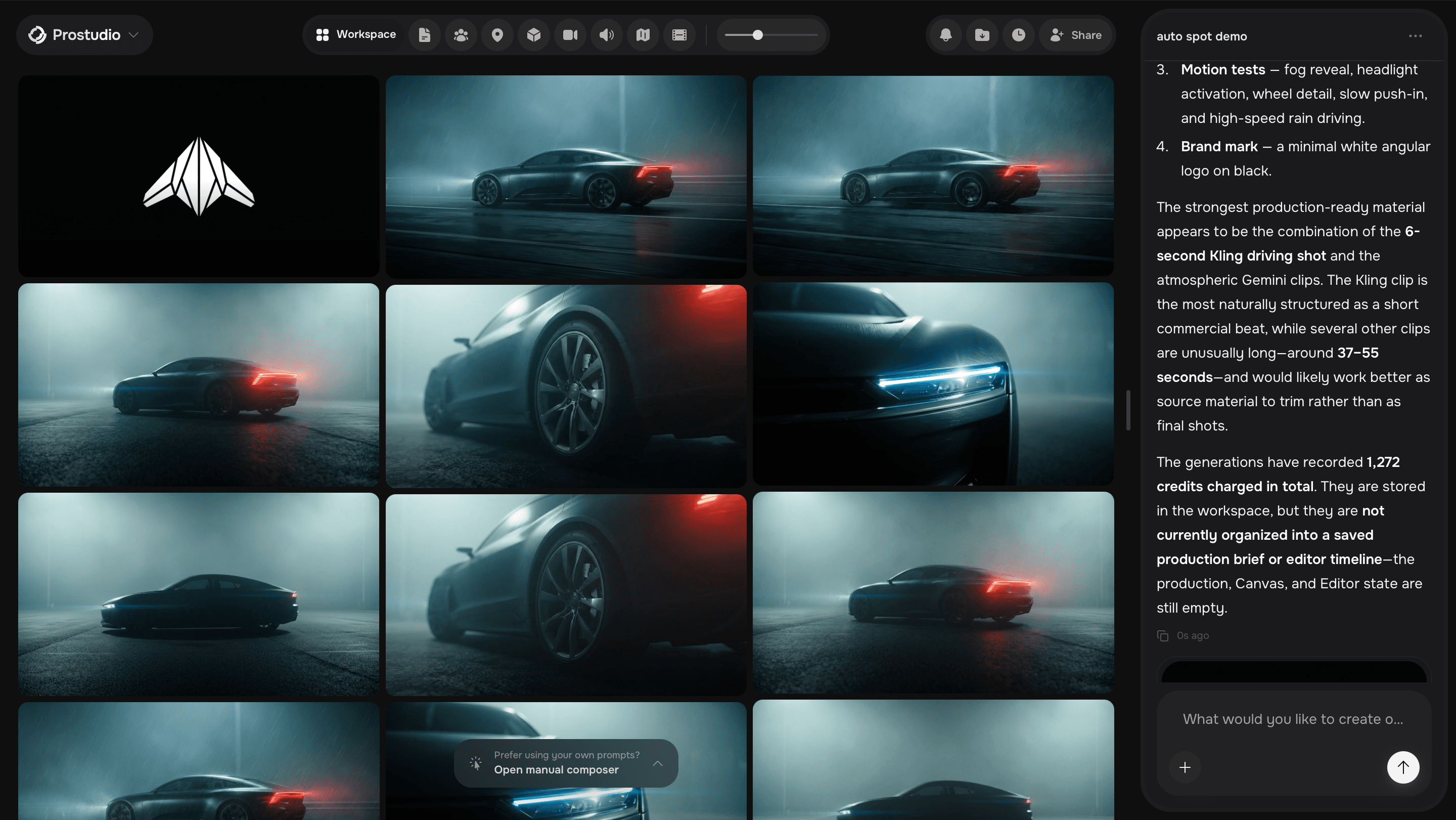The width and height of the screenshot is (1456, 820).
Task: Open the characters people icon tab
Action: 461,35
